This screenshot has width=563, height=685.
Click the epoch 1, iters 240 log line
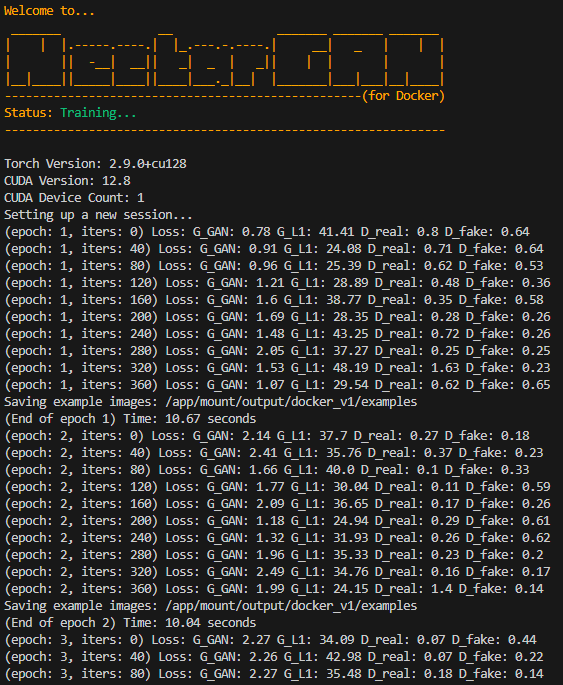coord(277,334)
